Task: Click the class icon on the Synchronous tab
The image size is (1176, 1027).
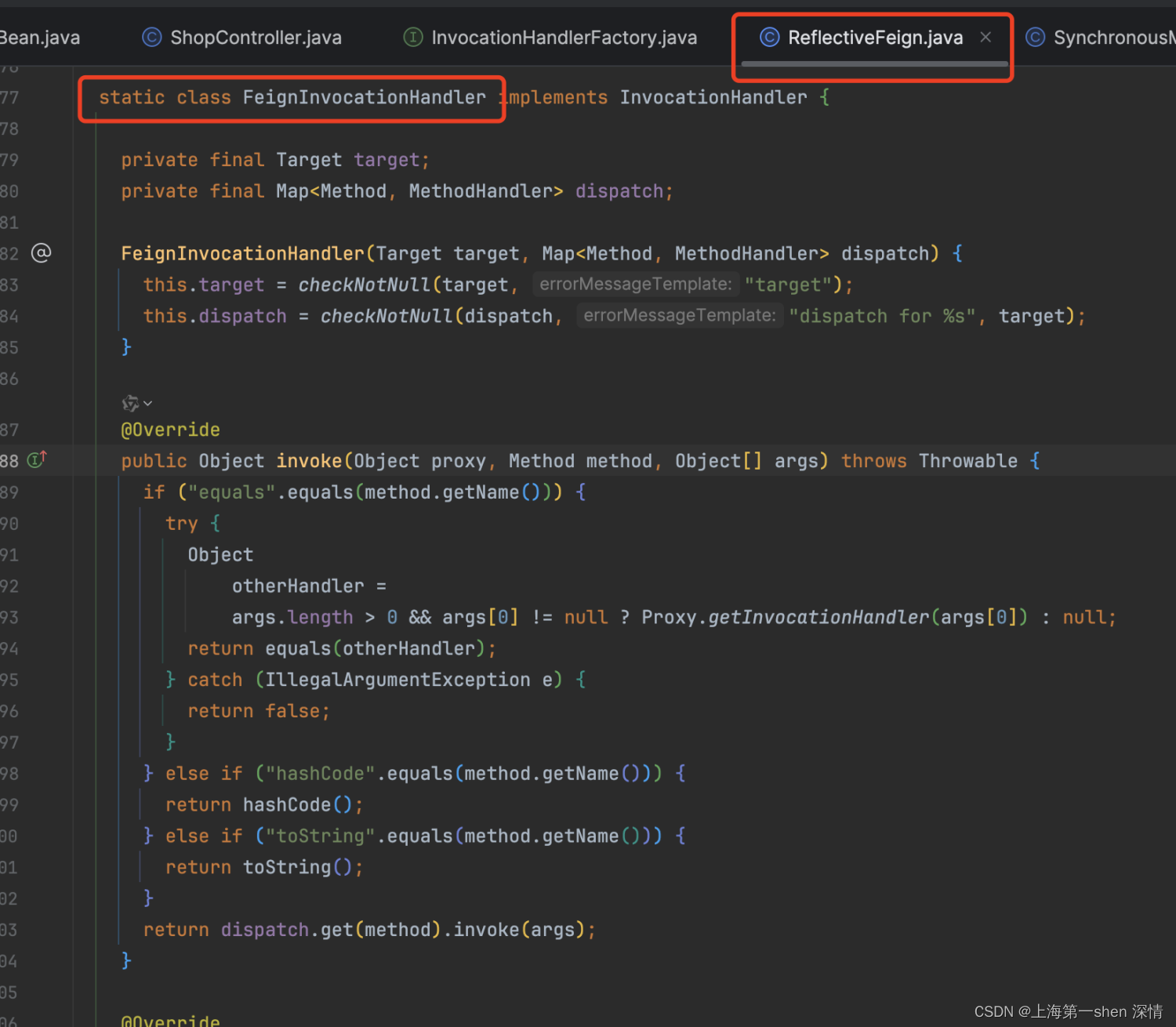Action: point(1036,37)
